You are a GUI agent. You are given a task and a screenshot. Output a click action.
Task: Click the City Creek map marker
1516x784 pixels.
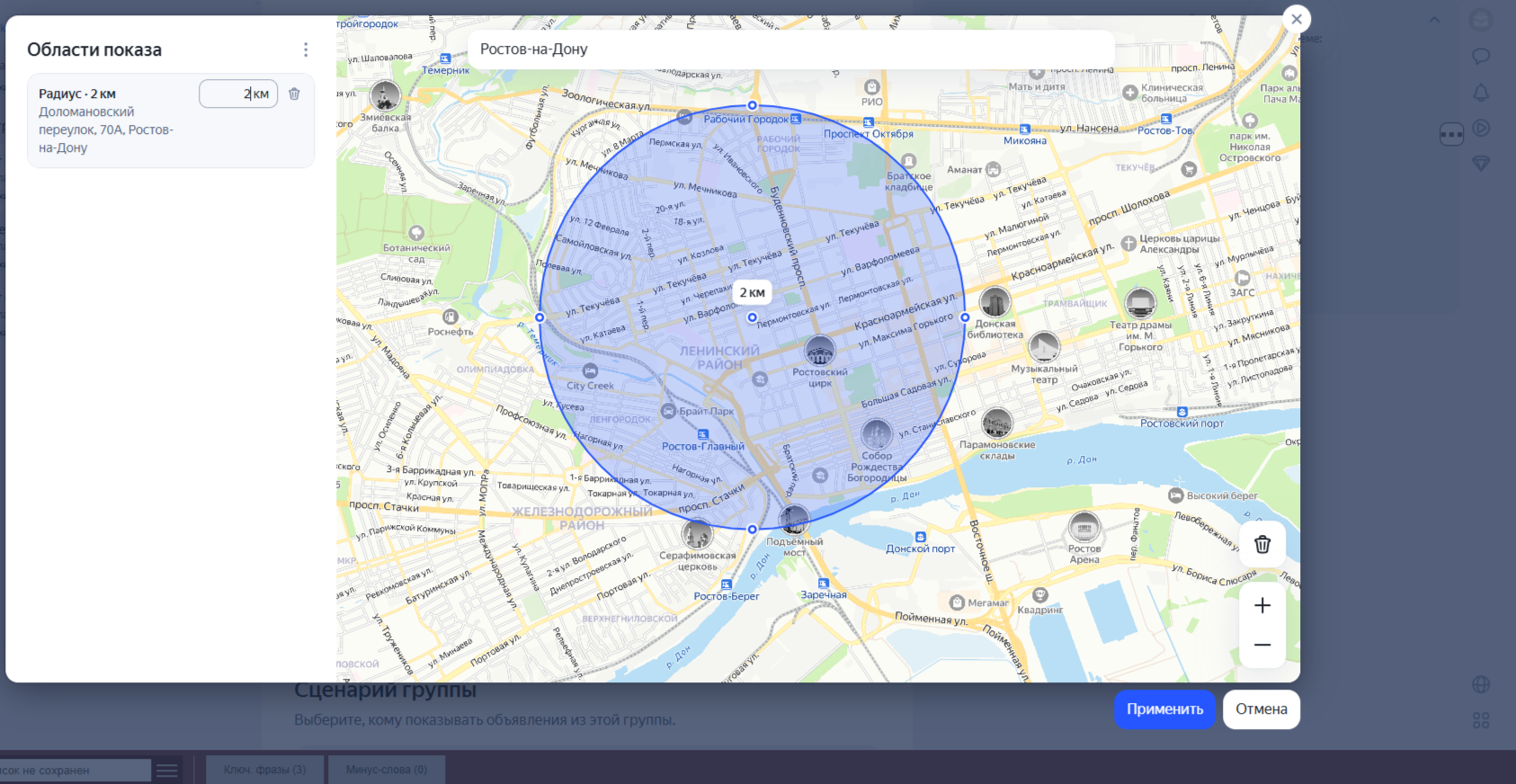tap(590, 370)
